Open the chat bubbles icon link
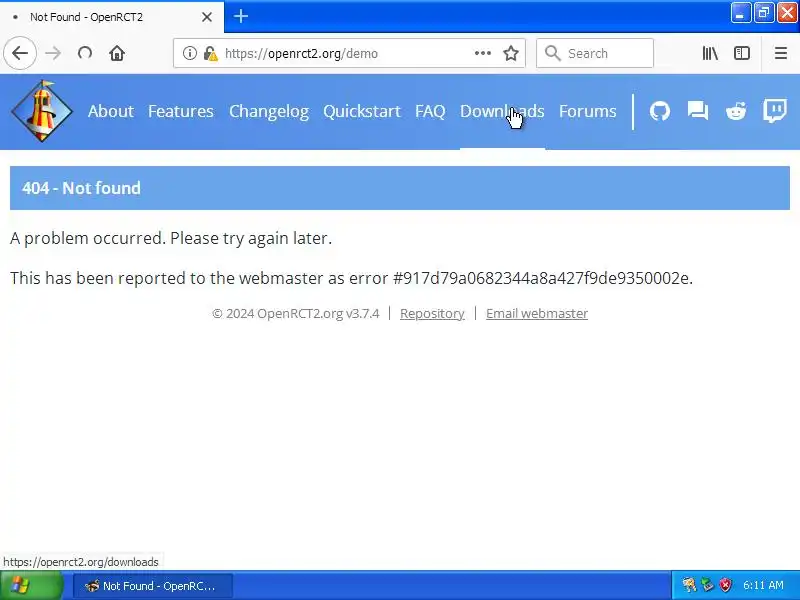This screenshot has height=600, width=800. (x=697, y=111)
